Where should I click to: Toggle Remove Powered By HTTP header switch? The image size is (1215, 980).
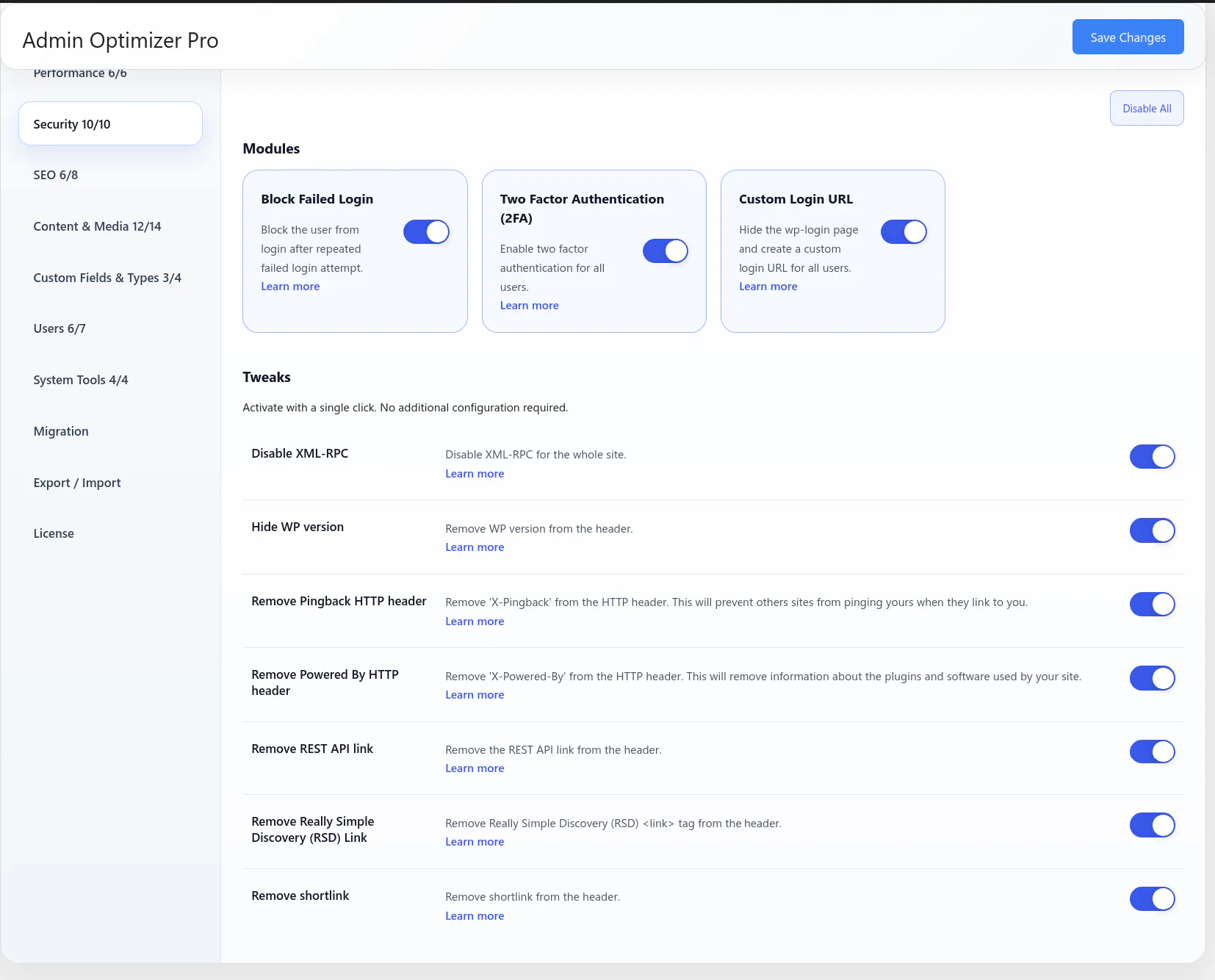(x=1152, y=678)
